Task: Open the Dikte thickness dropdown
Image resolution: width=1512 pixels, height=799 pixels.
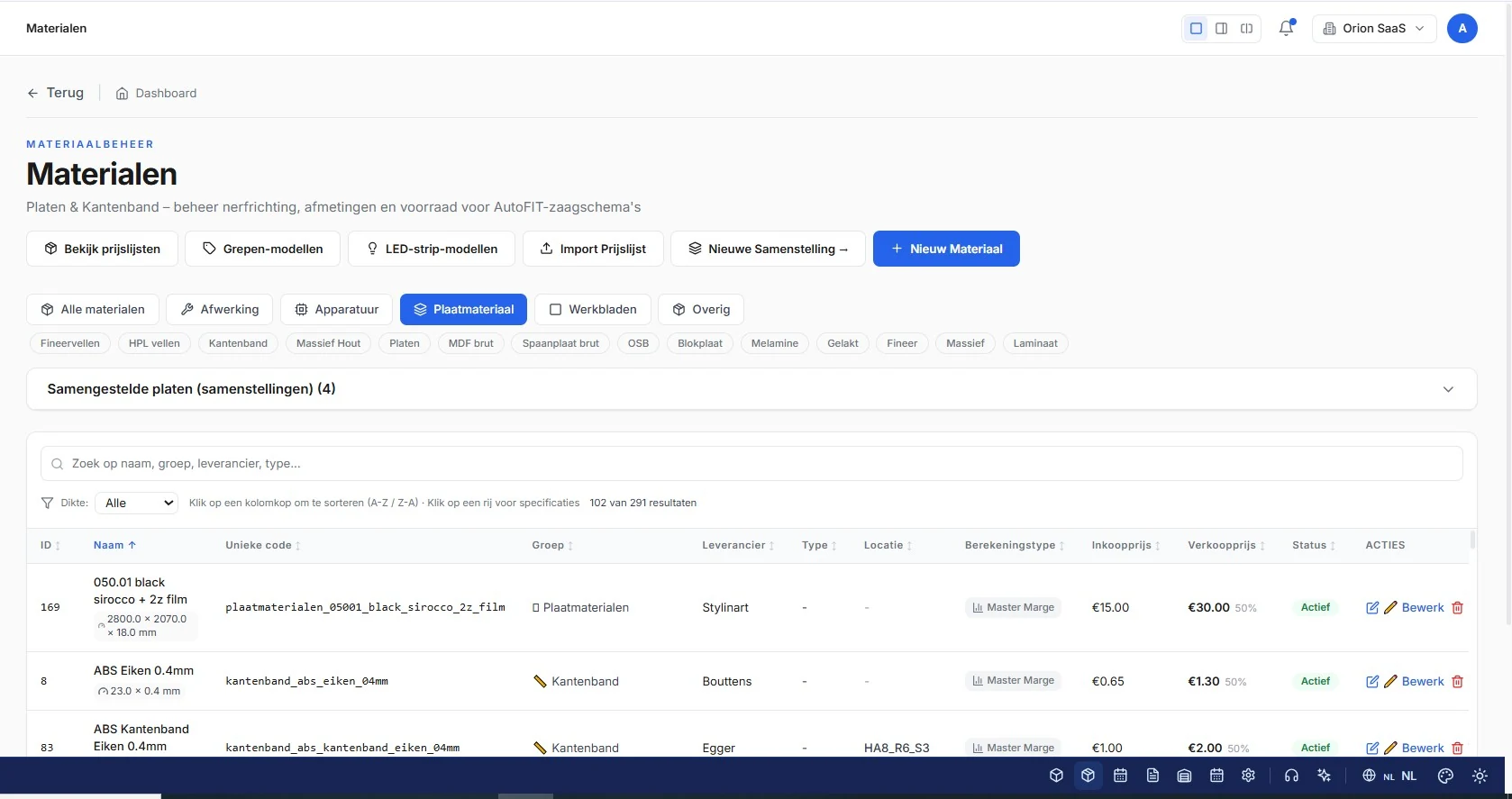Action: [137, 503]
